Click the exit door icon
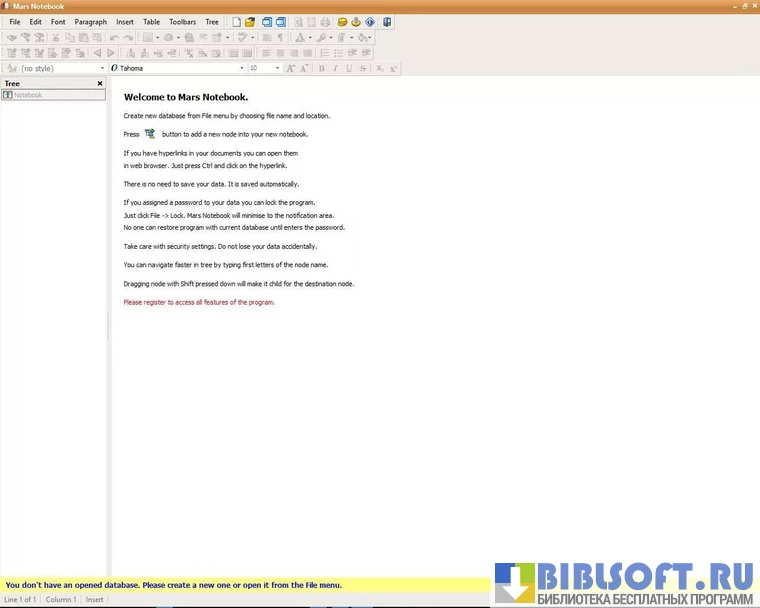Viewport: 760px width, 608px height. pos(387,22)
